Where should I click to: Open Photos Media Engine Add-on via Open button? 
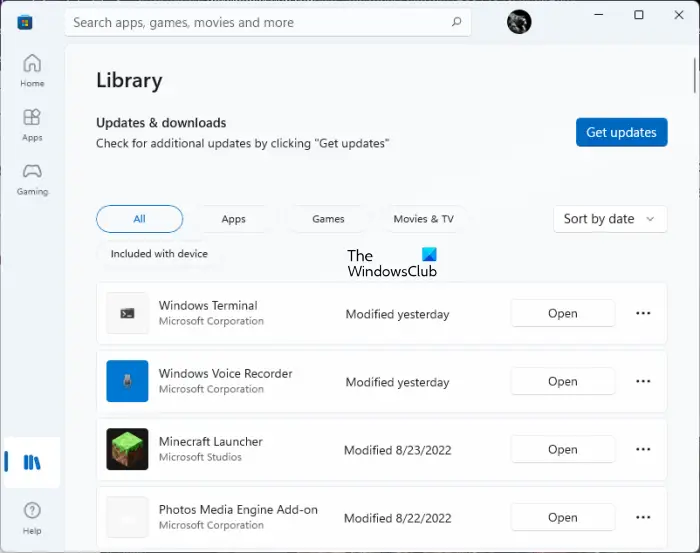tap(562, 517)
